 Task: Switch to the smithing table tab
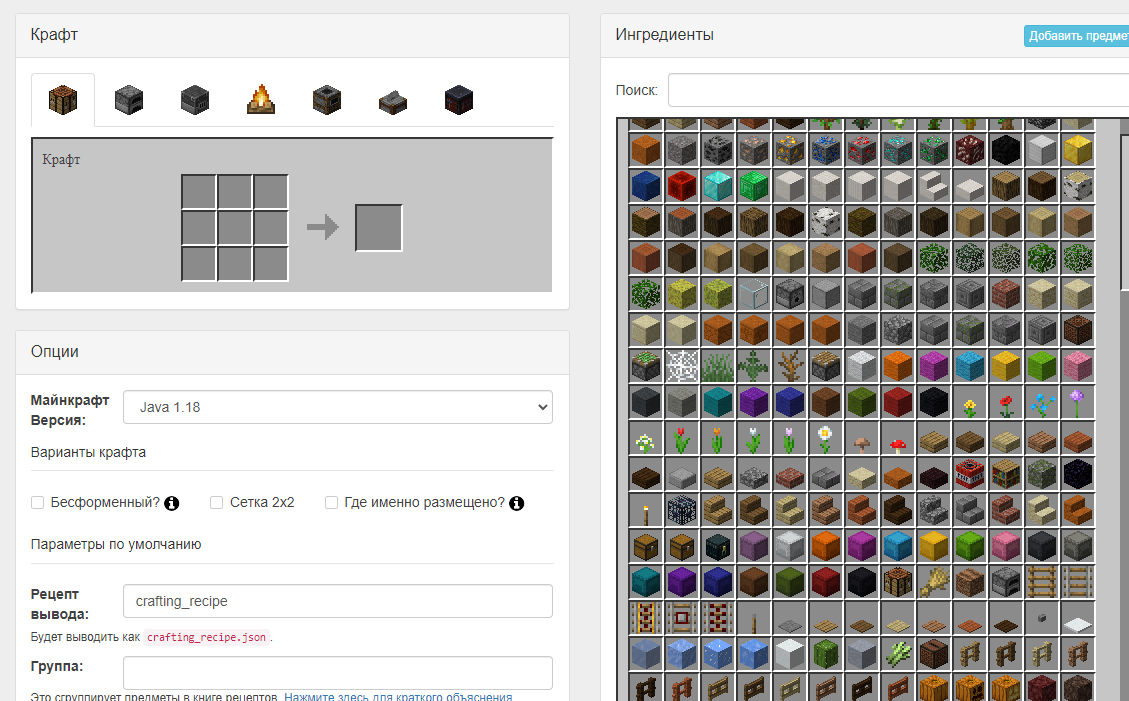tap(459, 100)
